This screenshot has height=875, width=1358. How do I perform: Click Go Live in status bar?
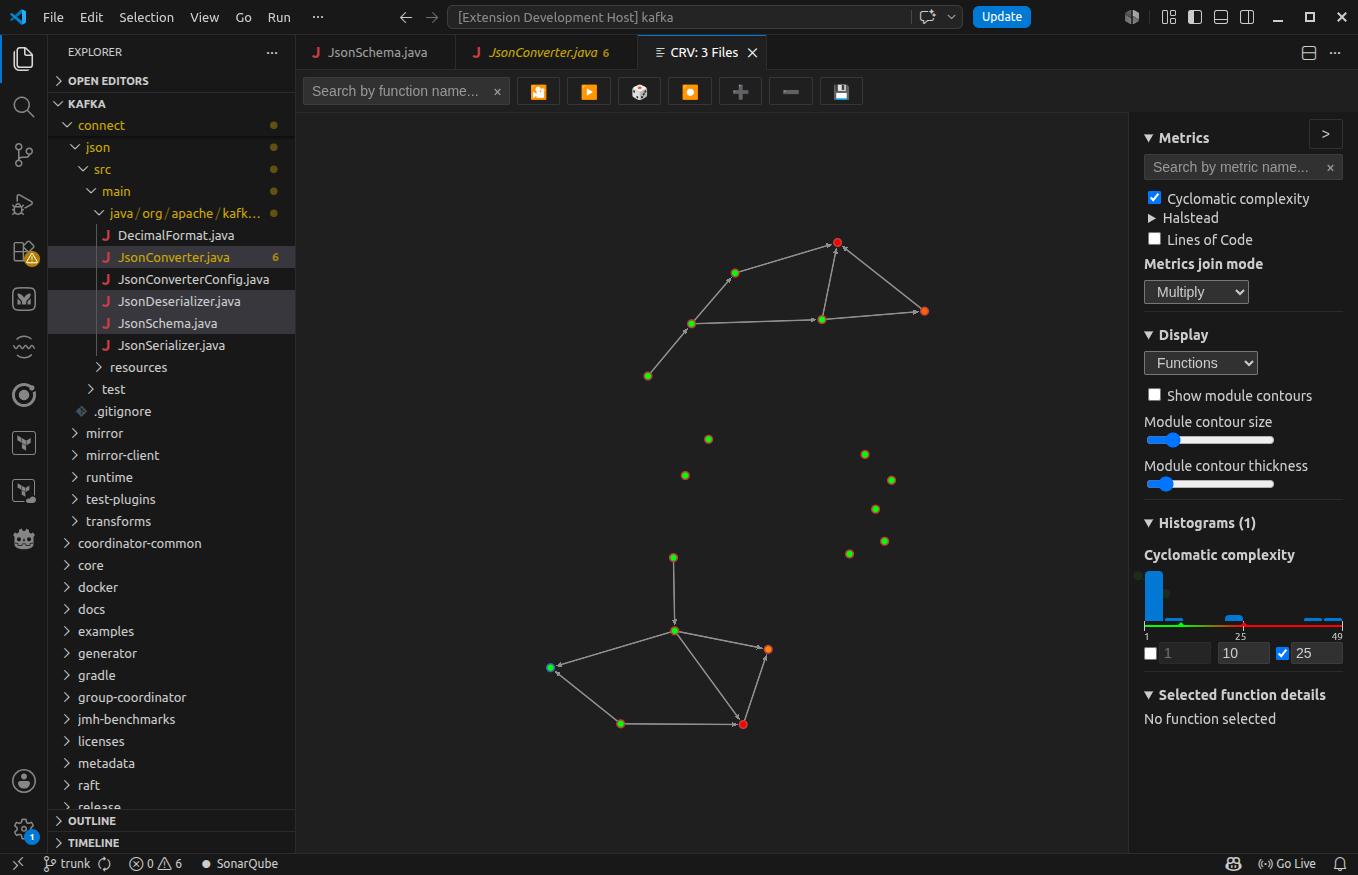tap(1286, 864)
